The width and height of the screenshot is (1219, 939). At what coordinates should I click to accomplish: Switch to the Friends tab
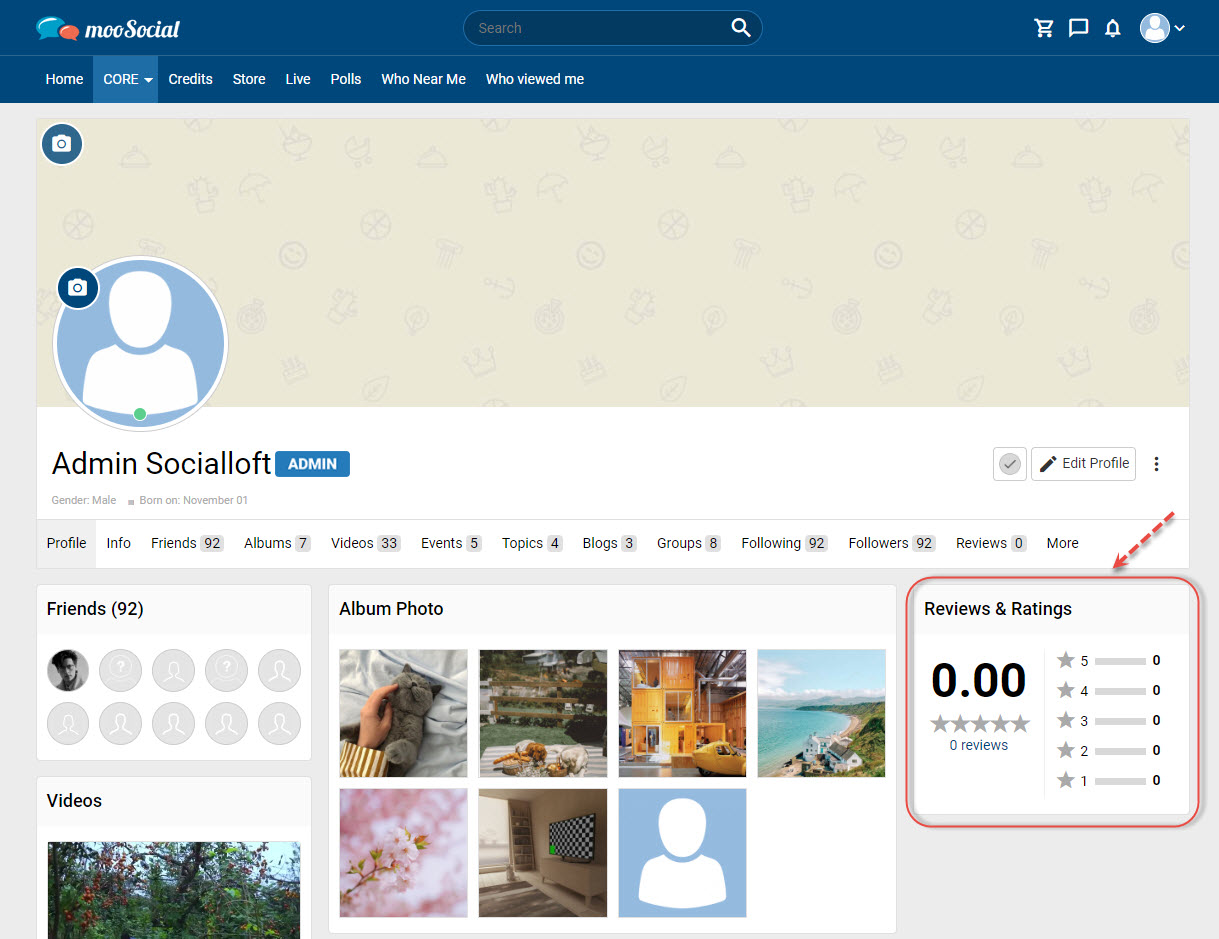187,544
